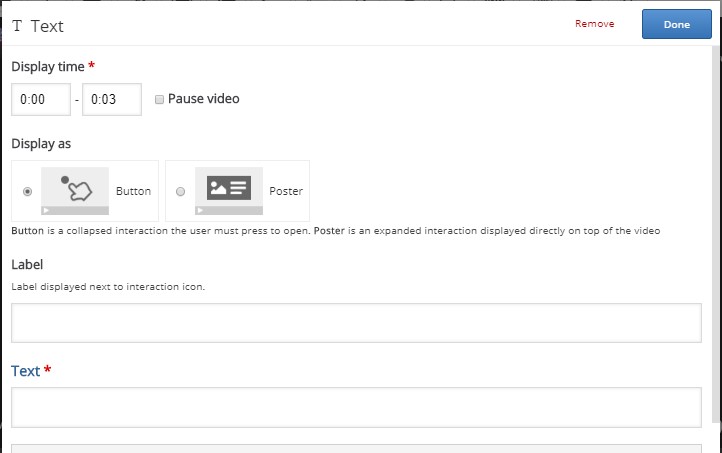
Task: Click the Poster interaction thumbnail icon
Action: 229,190
